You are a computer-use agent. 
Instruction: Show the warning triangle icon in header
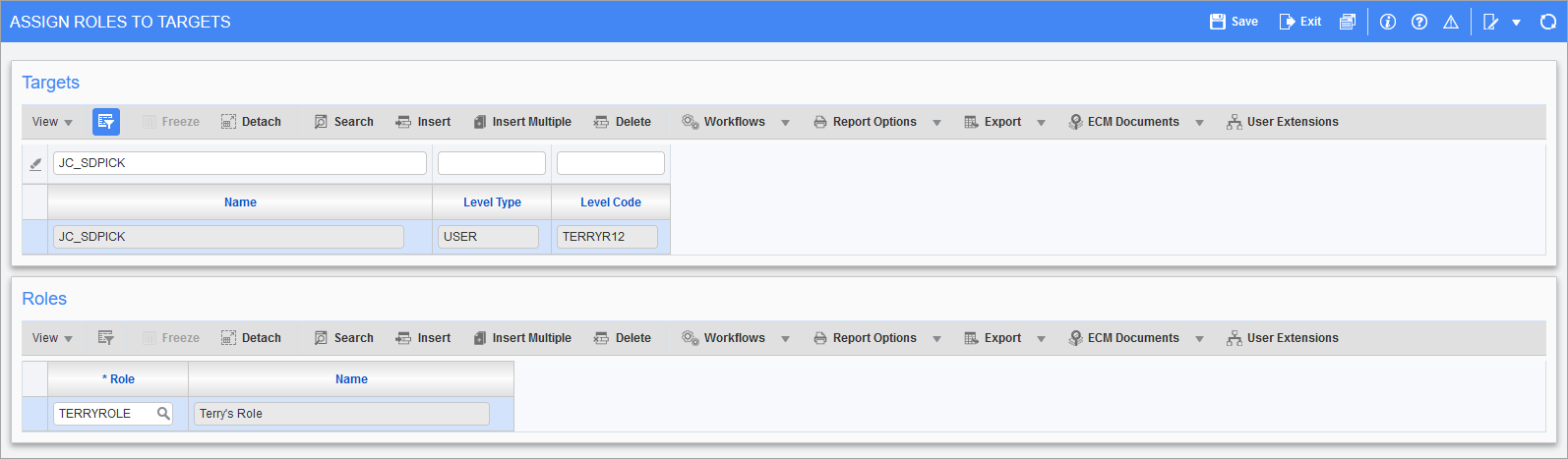[1451, 22]
